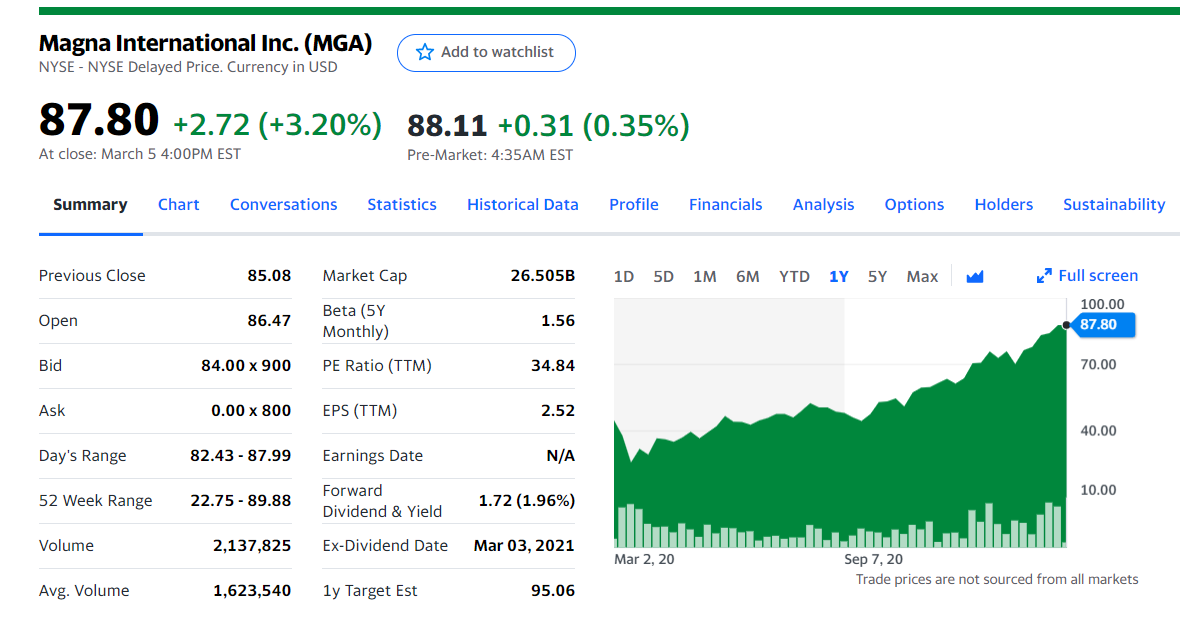The height and width of the screenshot is (635, 1180).
Task: Click the trade prices disclaimer text
Action: (x=997, y=579)
